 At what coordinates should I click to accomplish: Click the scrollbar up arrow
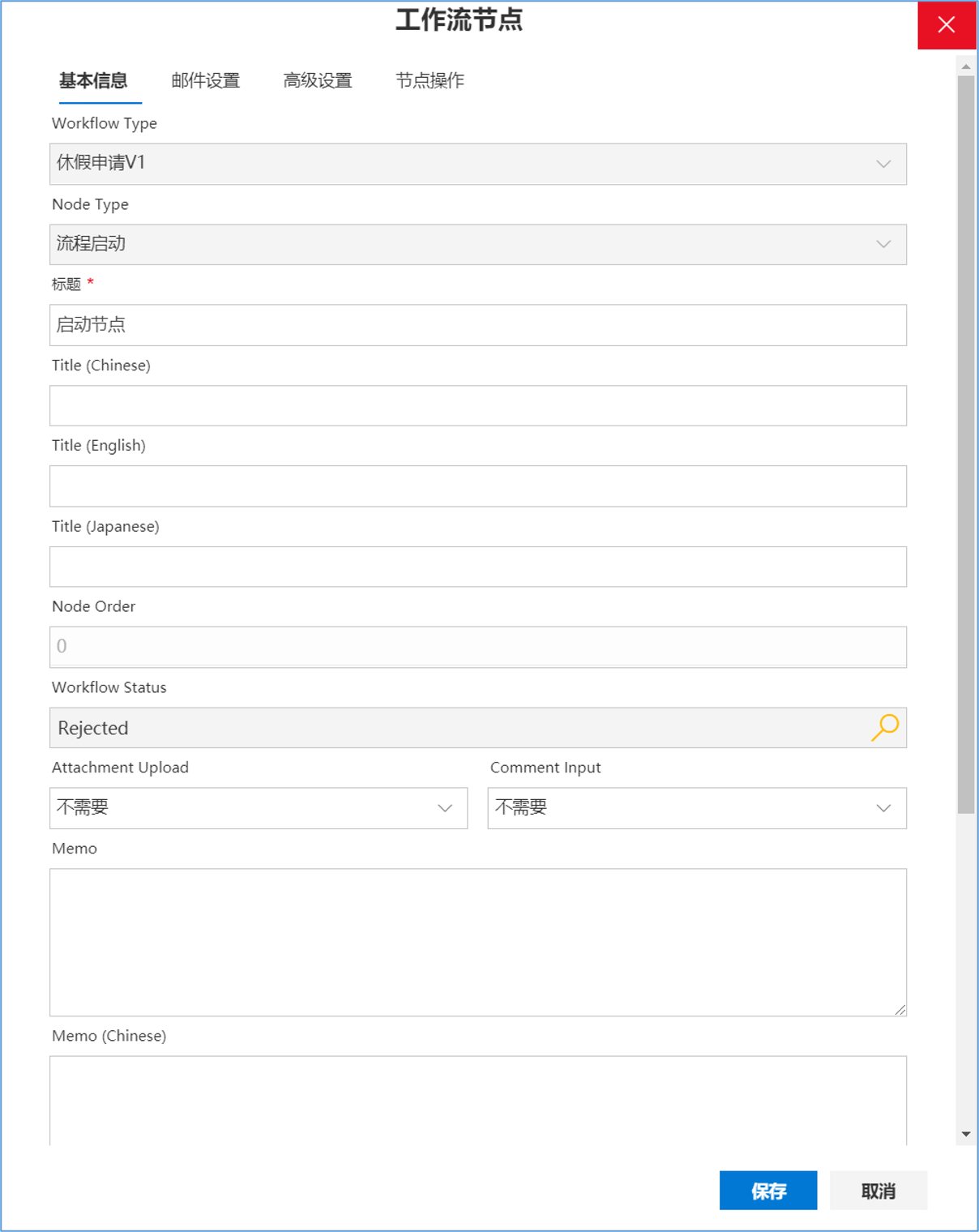(x=966, y=66)
